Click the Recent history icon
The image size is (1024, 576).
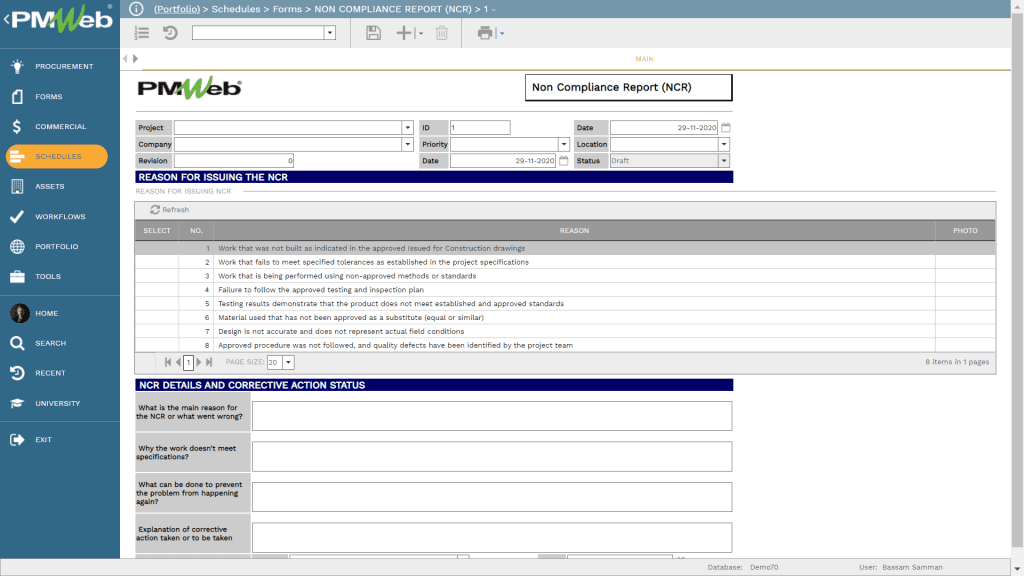click(x=18, y=374)
